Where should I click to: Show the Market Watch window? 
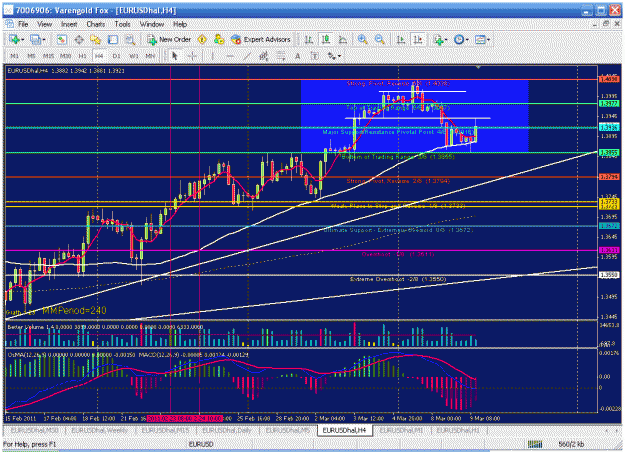point(61,39)
